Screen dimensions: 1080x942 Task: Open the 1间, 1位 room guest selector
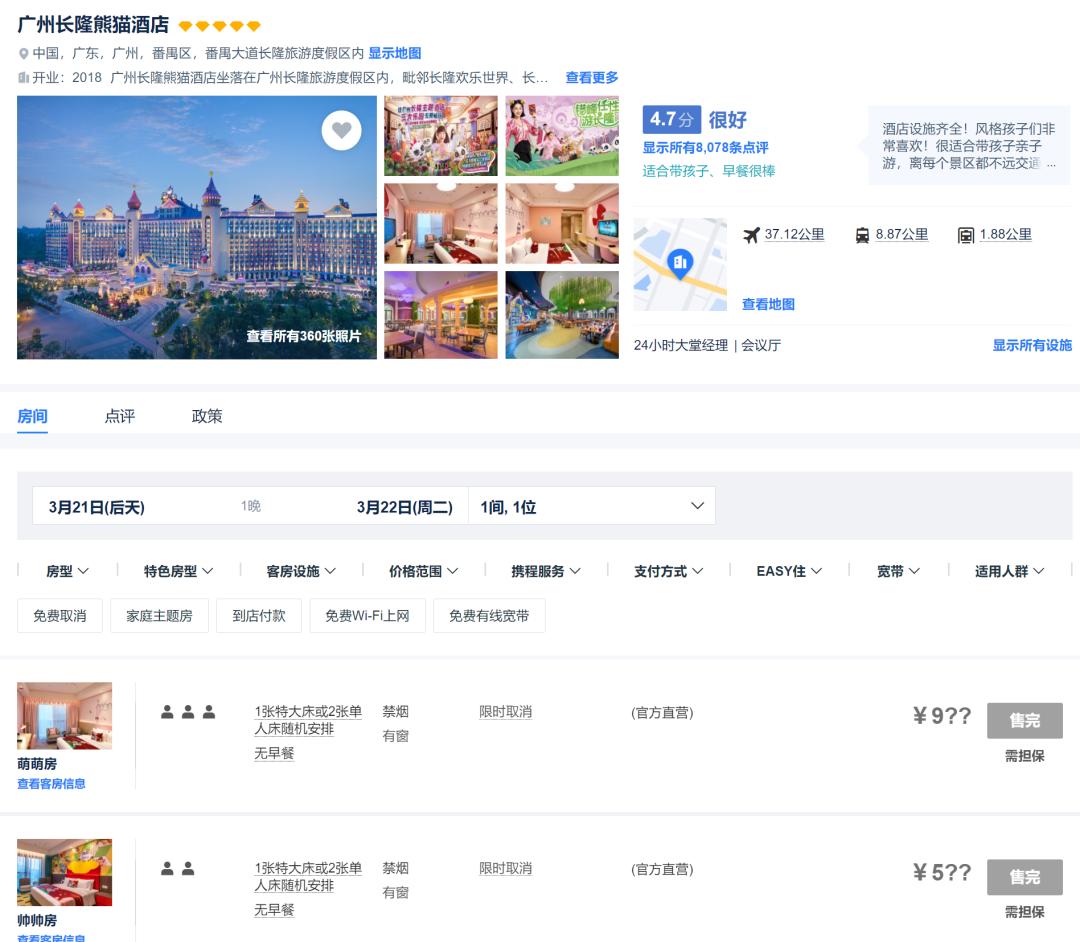click(x=592, y=506)
